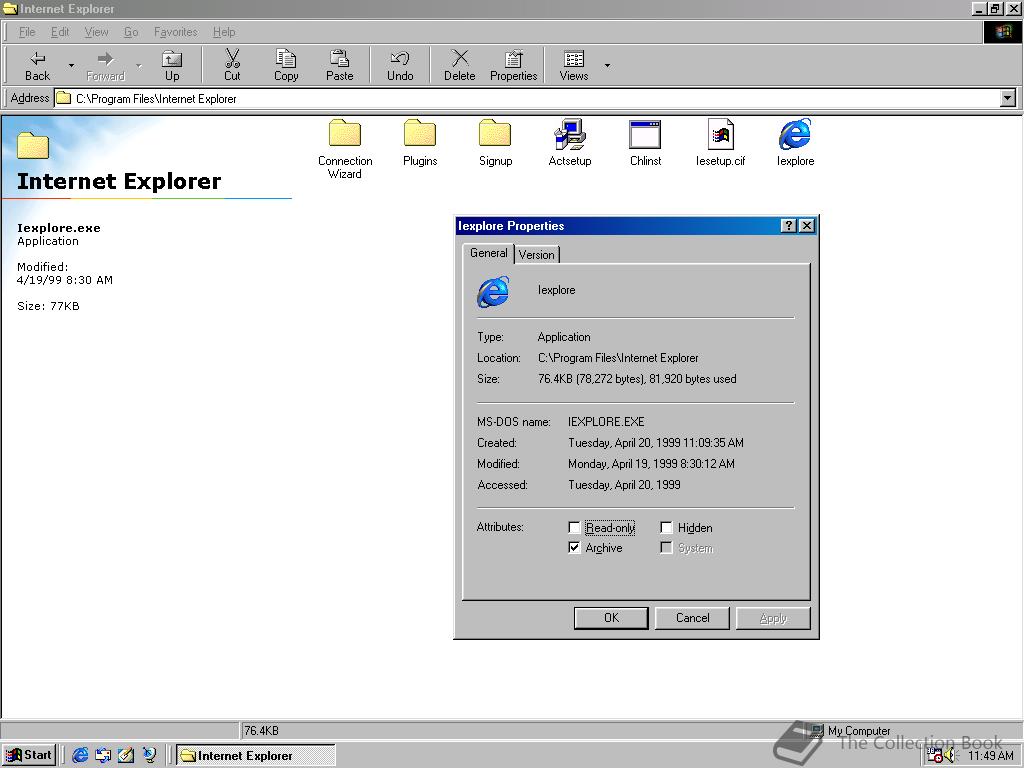The image size is (1024, 768).
Task: Select the Chlinst file icon
Action: [645, 142]
